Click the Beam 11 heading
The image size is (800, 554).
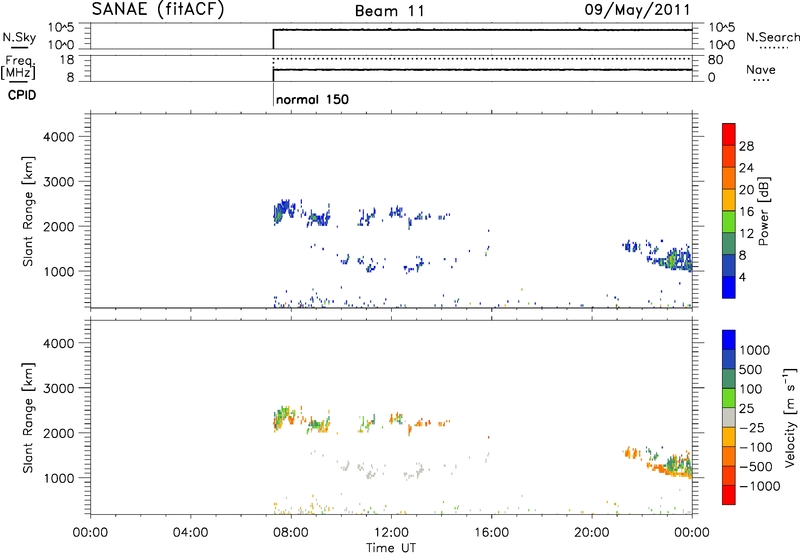(390, 11)
